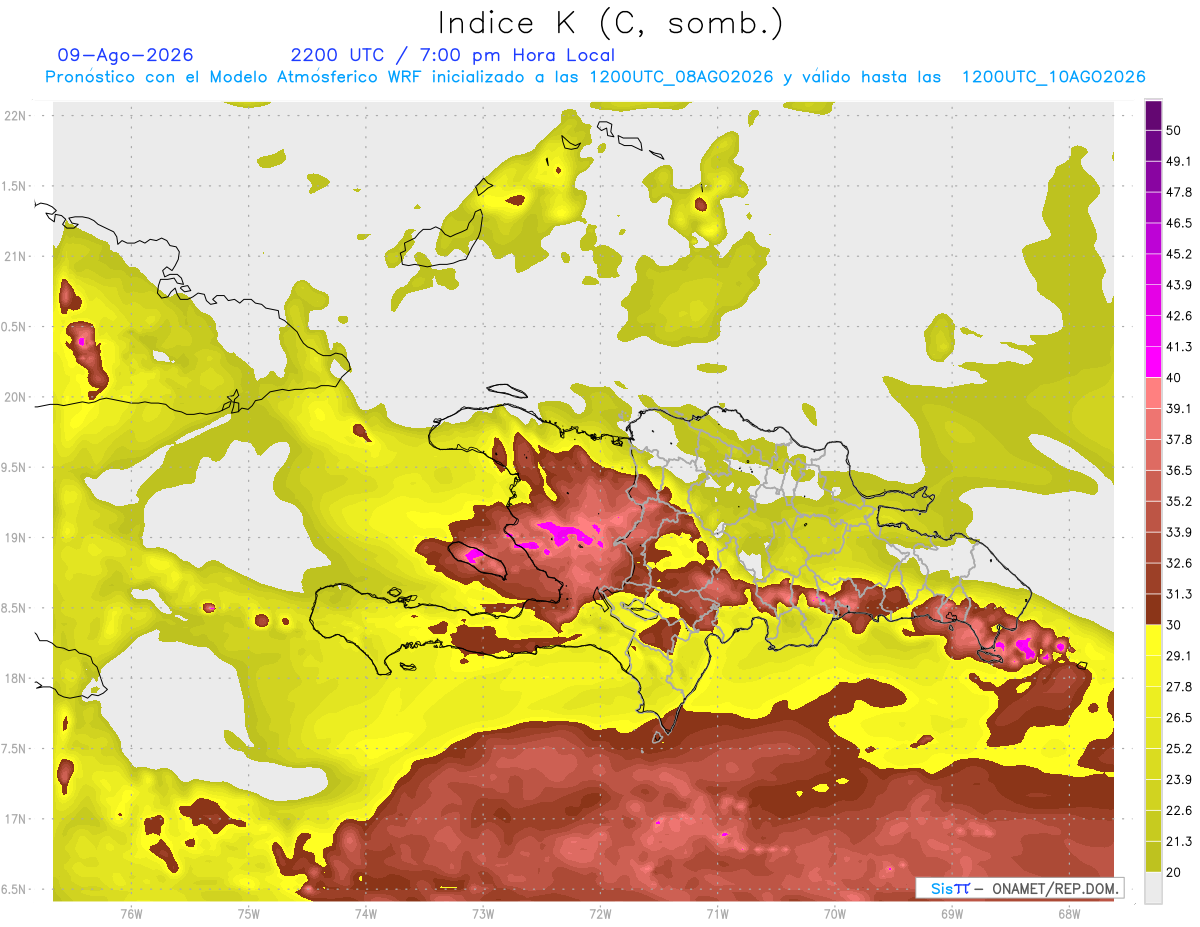Click the colorbar label '30'
The height and width of the screenshot is (927, 1200).
[x=1174, y=625]
